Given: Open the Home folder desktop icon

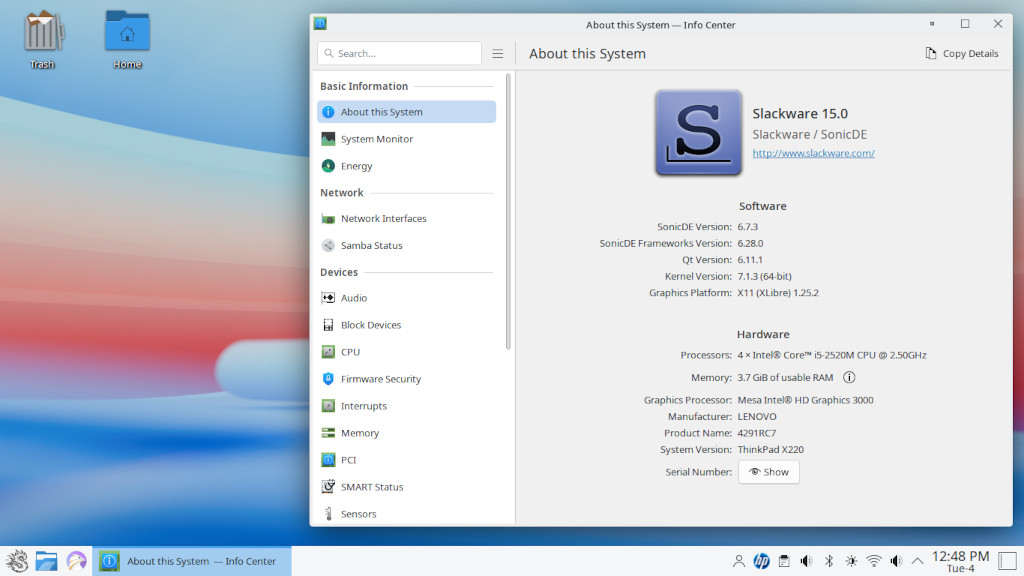Looking at the screenshot, I should [x=127, y=39].
